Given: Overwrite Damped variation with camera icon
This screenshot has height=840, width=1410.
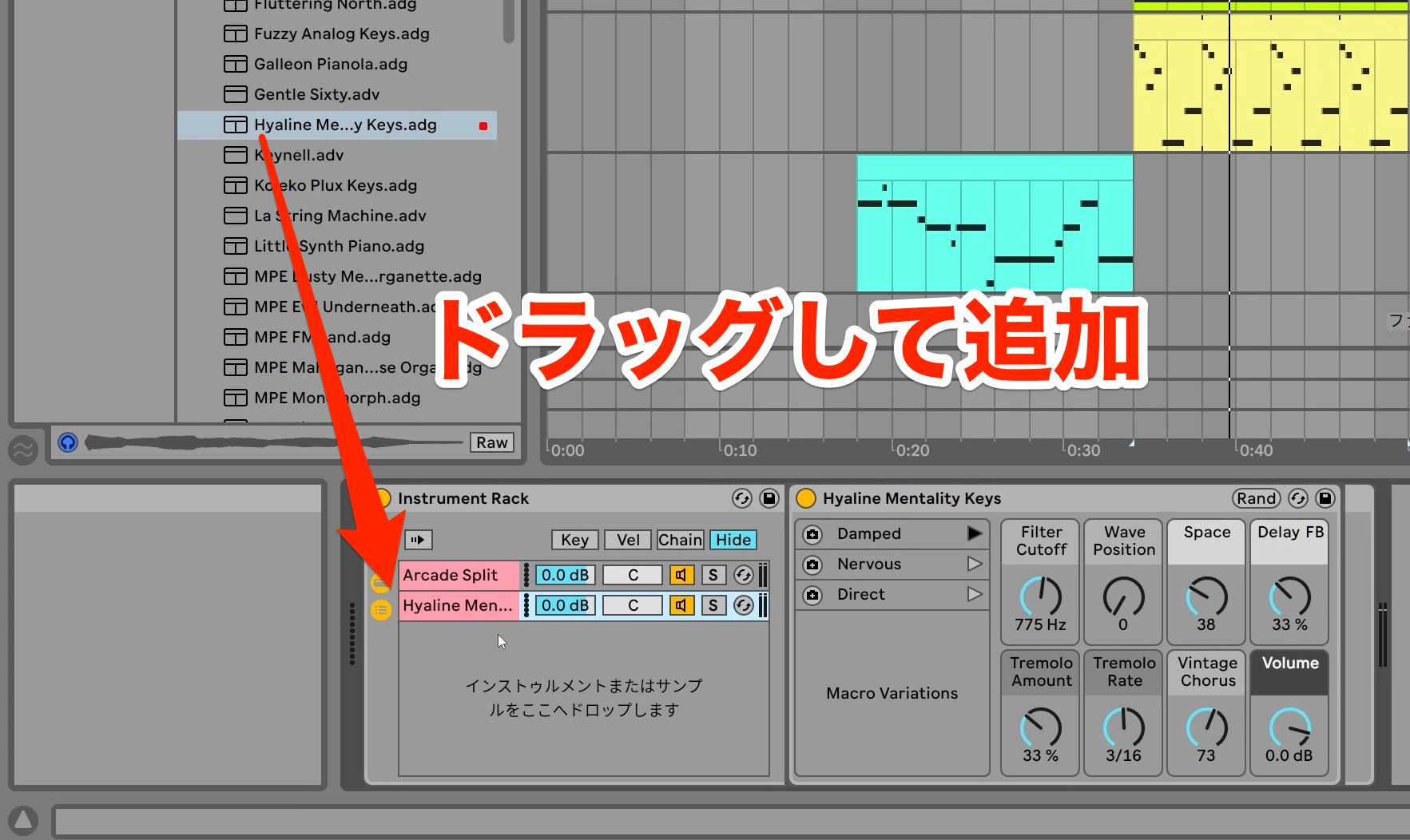Looking at the screenshot, I should [812, 534].
